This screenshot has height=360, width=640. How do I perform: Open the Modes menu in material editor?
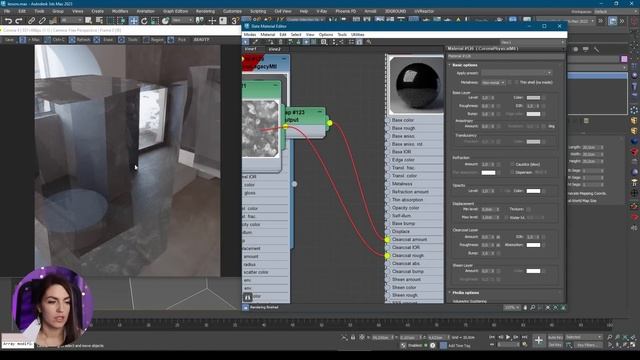(250, 35)
